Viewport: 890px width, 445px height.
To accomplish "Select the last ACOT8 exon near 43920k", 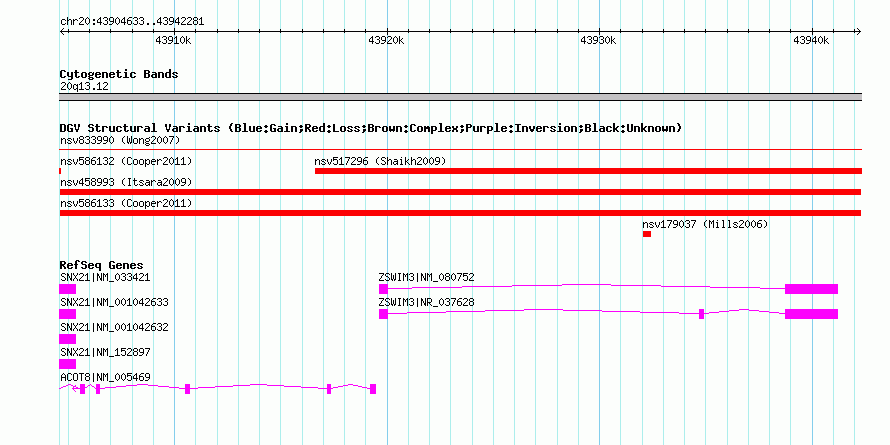I will click(x=373, y=389).
